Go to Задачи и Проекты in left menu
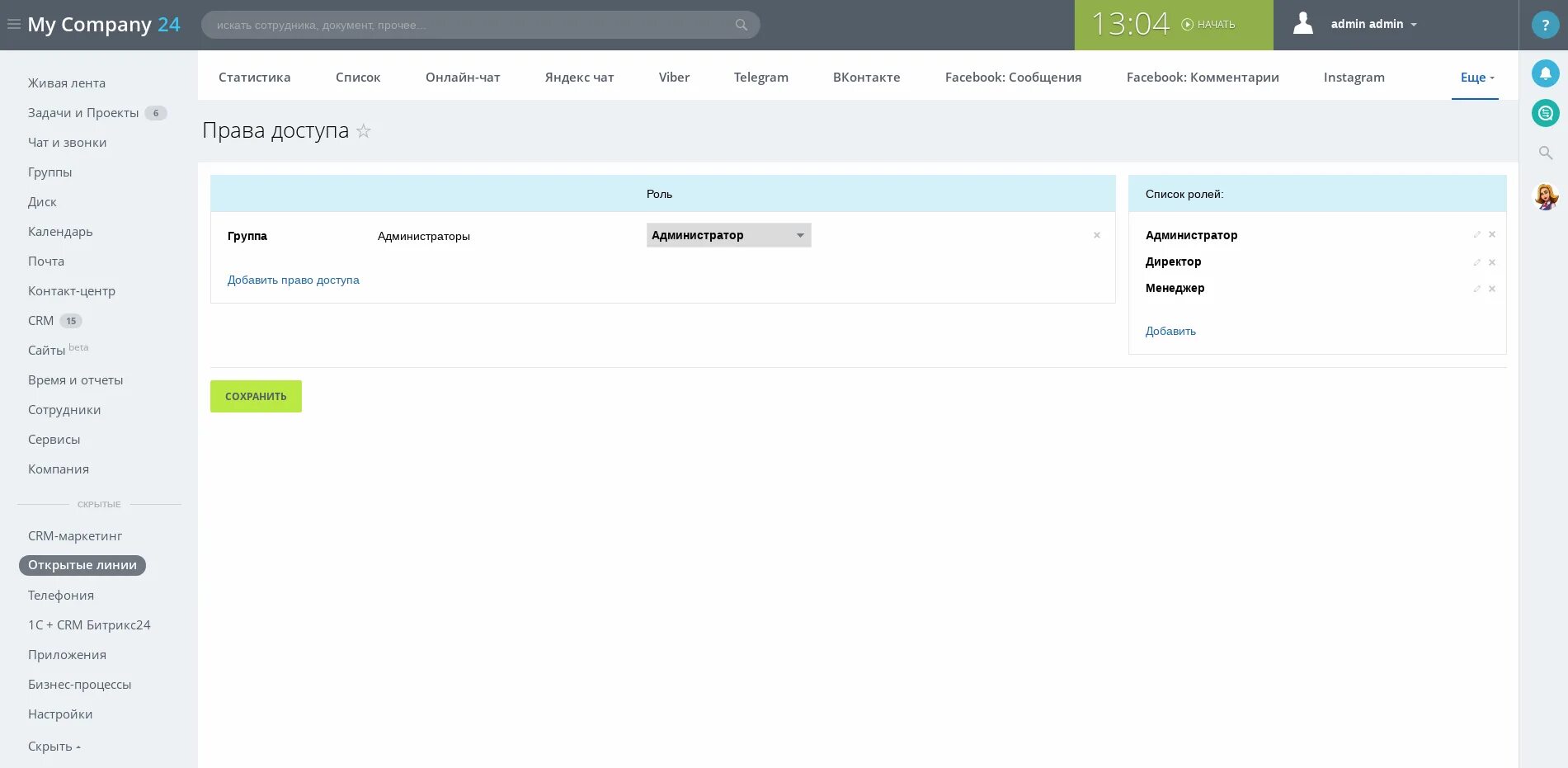The height and width of the screenshot is (768, 1568). [x=83, y=113]
